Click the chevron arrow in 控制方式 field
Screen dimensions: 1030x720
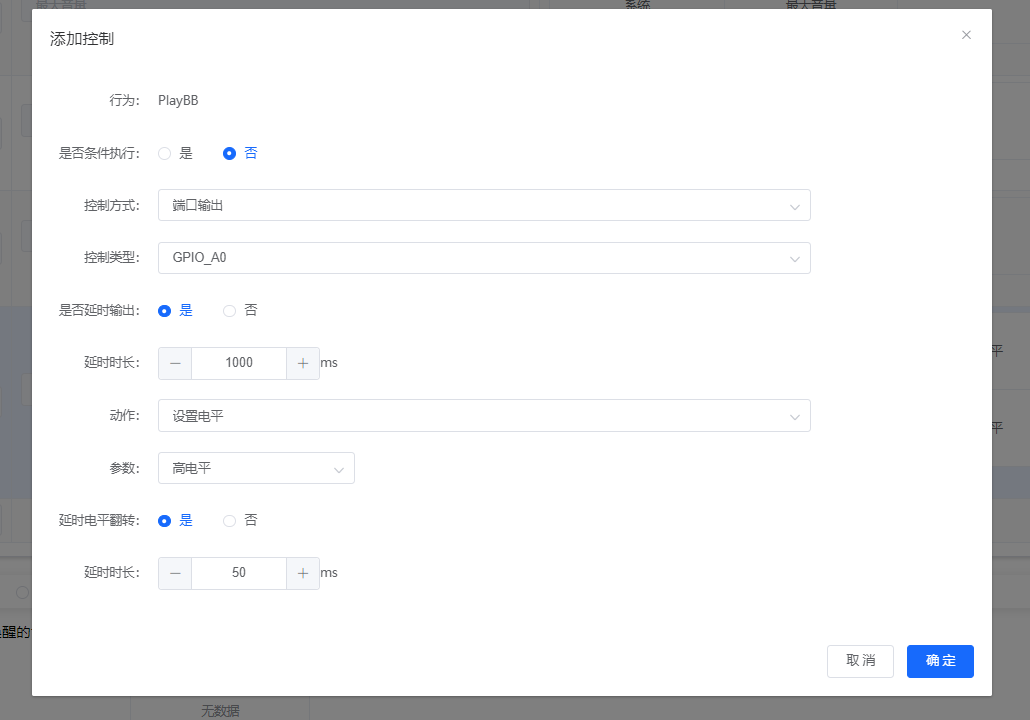click(x=794, y=206)
